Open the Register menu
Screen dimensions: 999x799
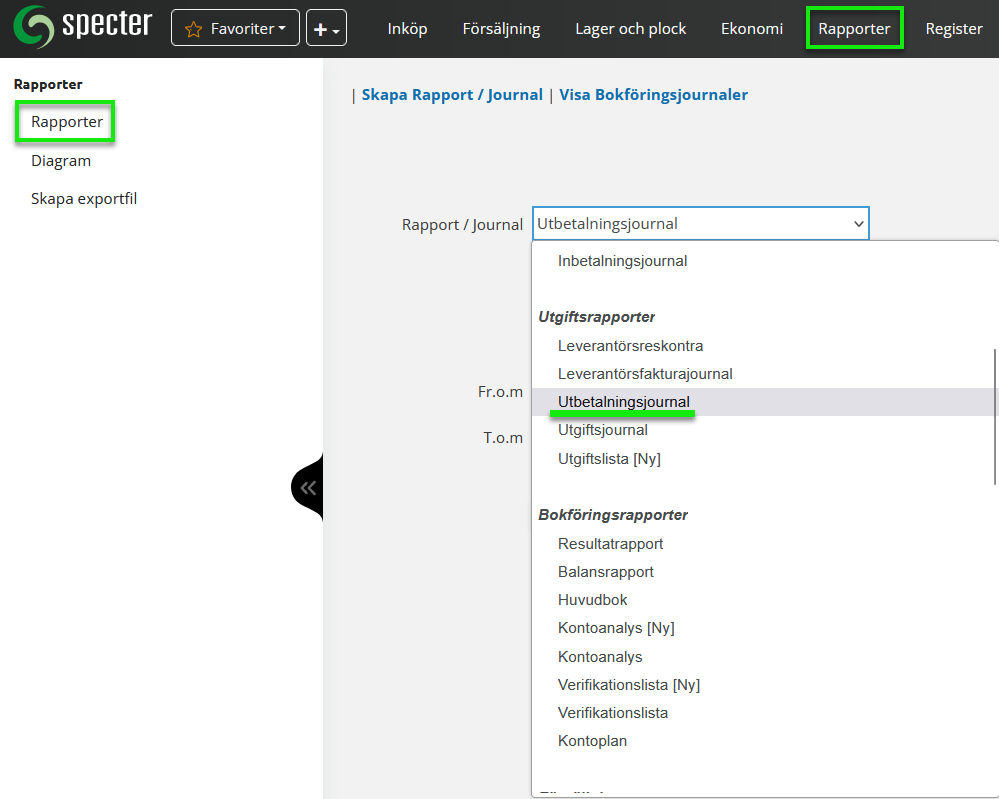pos(953,29)
